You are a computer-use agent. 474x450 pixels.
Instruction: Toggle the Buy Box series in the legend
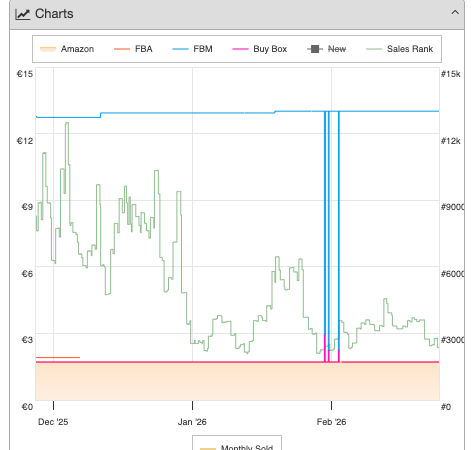coord(260,49)
